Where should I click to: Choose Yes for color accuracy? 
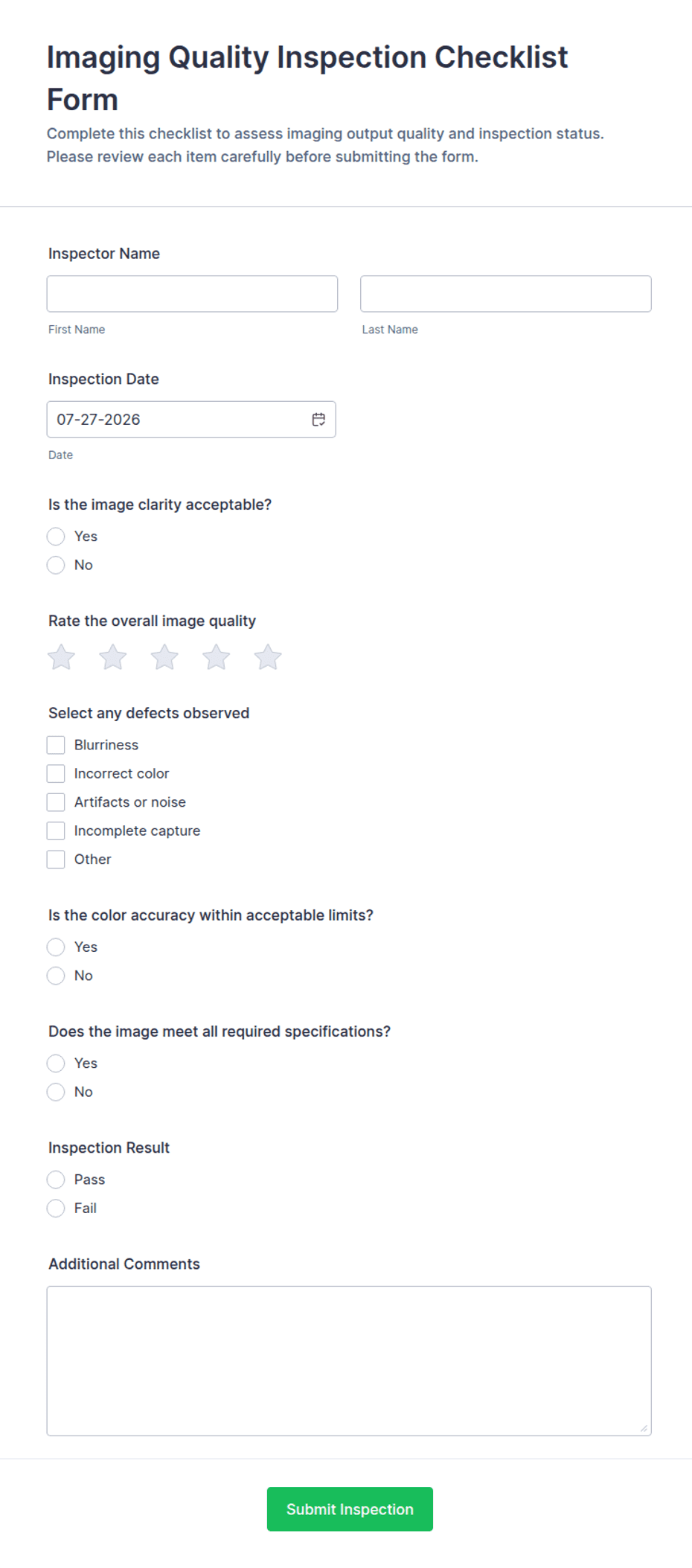(56, 947)
